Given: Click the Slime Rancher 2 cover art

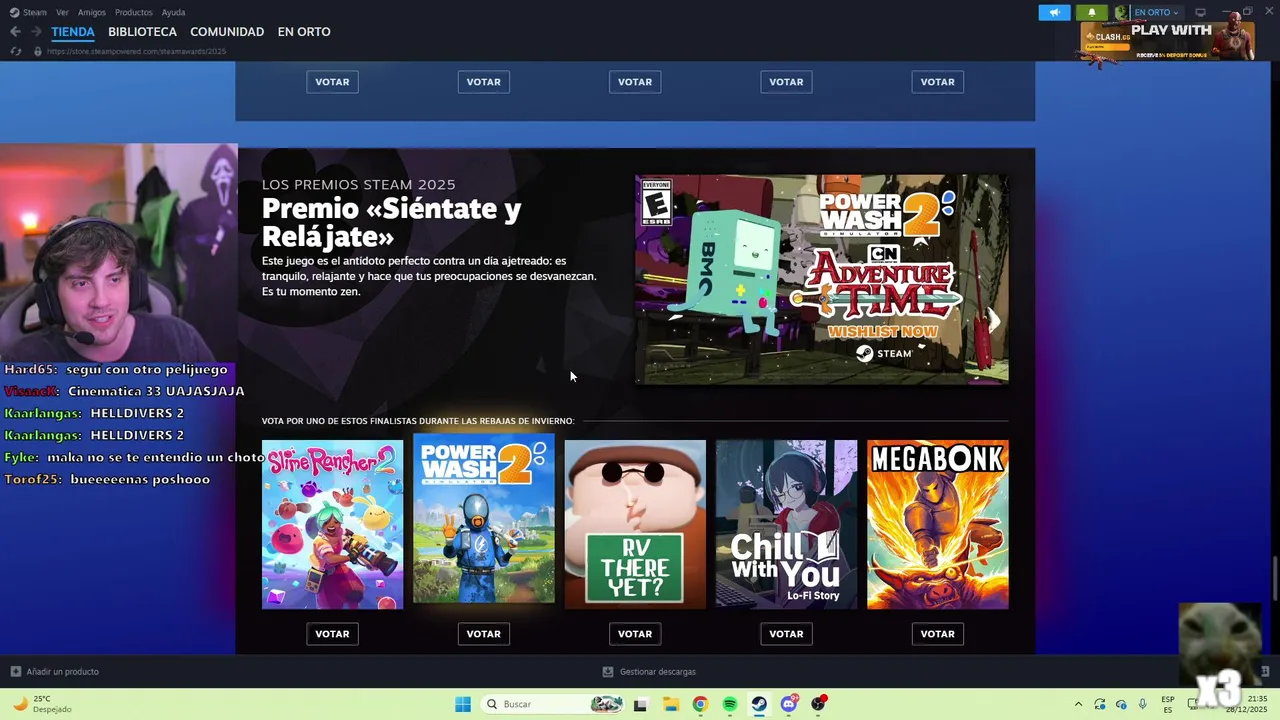Looking at the screenshot, I should 332,524.
